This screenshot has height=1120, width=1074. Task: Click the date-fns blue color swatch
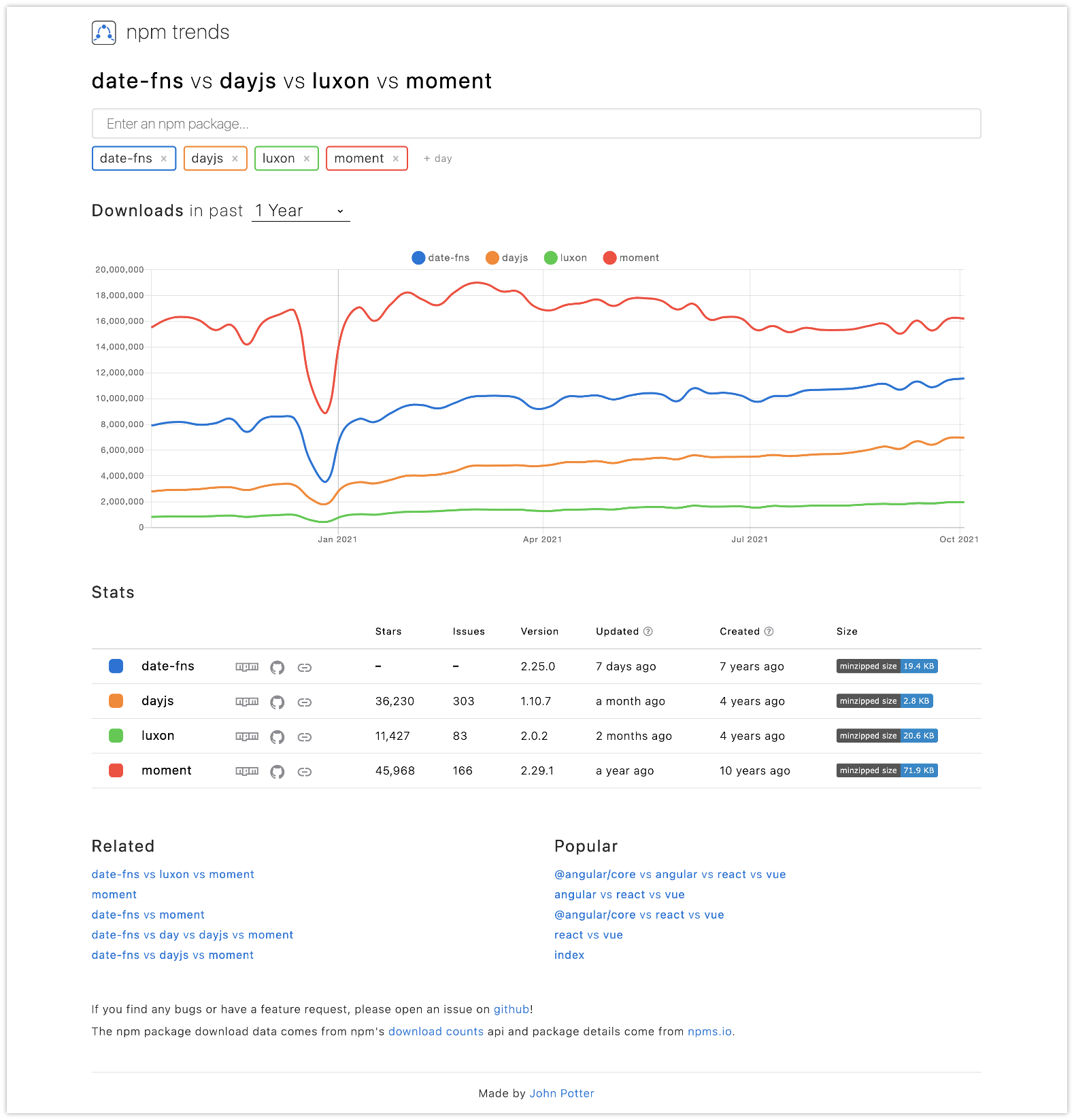pos(116,666)
